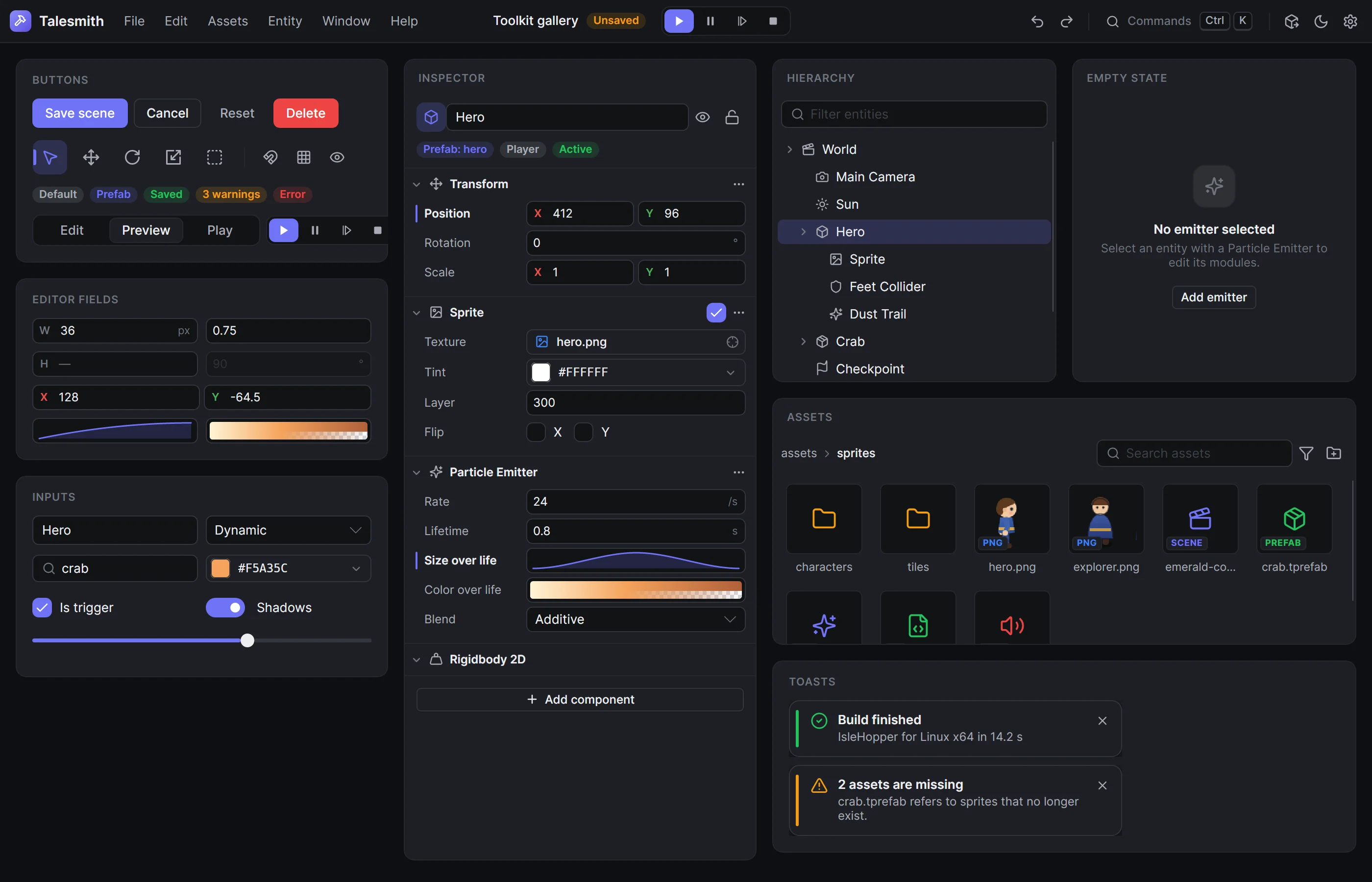Click the Cancel button
Viewport: 1372px width, 882px height.
(167, 113)
